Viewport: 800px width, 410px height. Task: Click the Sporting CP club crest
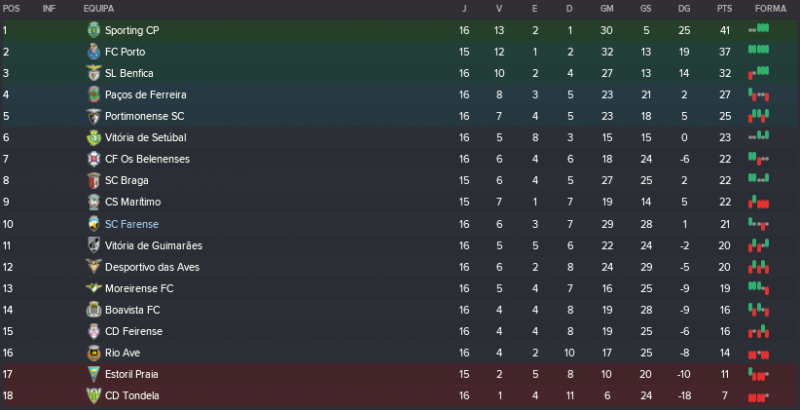click(x=94, y=30)
